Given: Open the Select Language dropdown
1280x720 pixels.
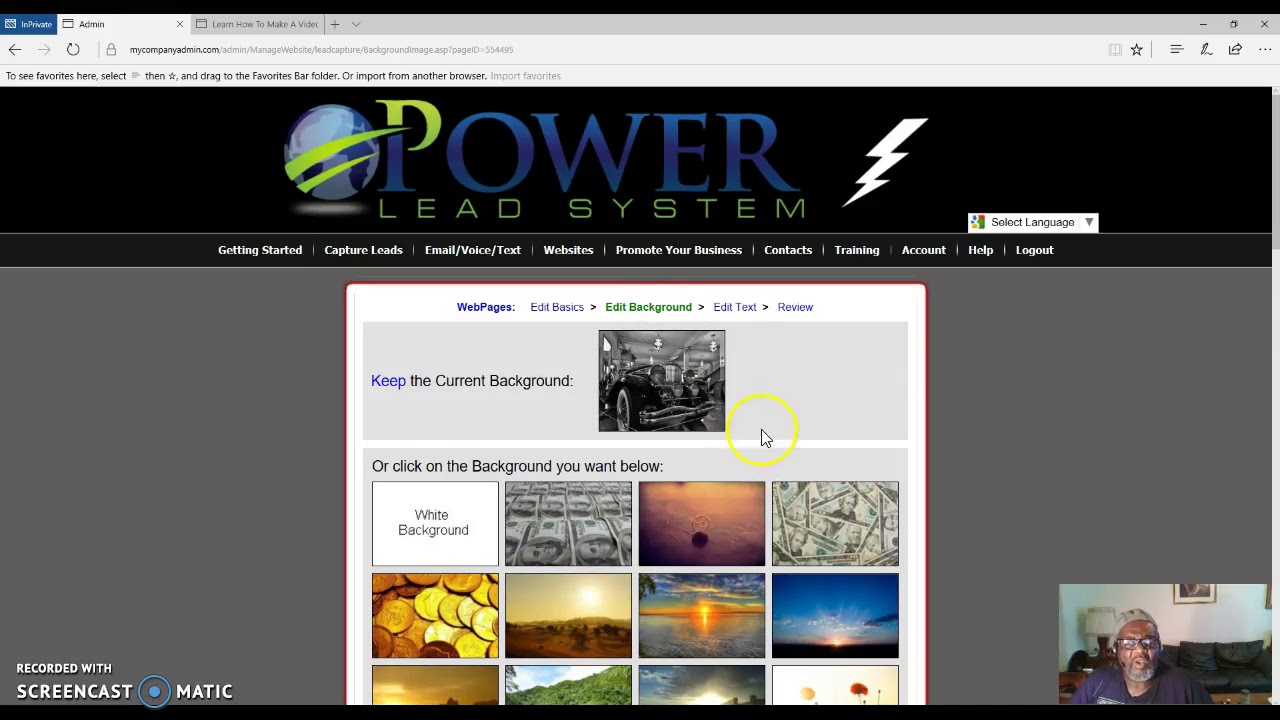Looking at the screenshot, I should [1033, 222].
